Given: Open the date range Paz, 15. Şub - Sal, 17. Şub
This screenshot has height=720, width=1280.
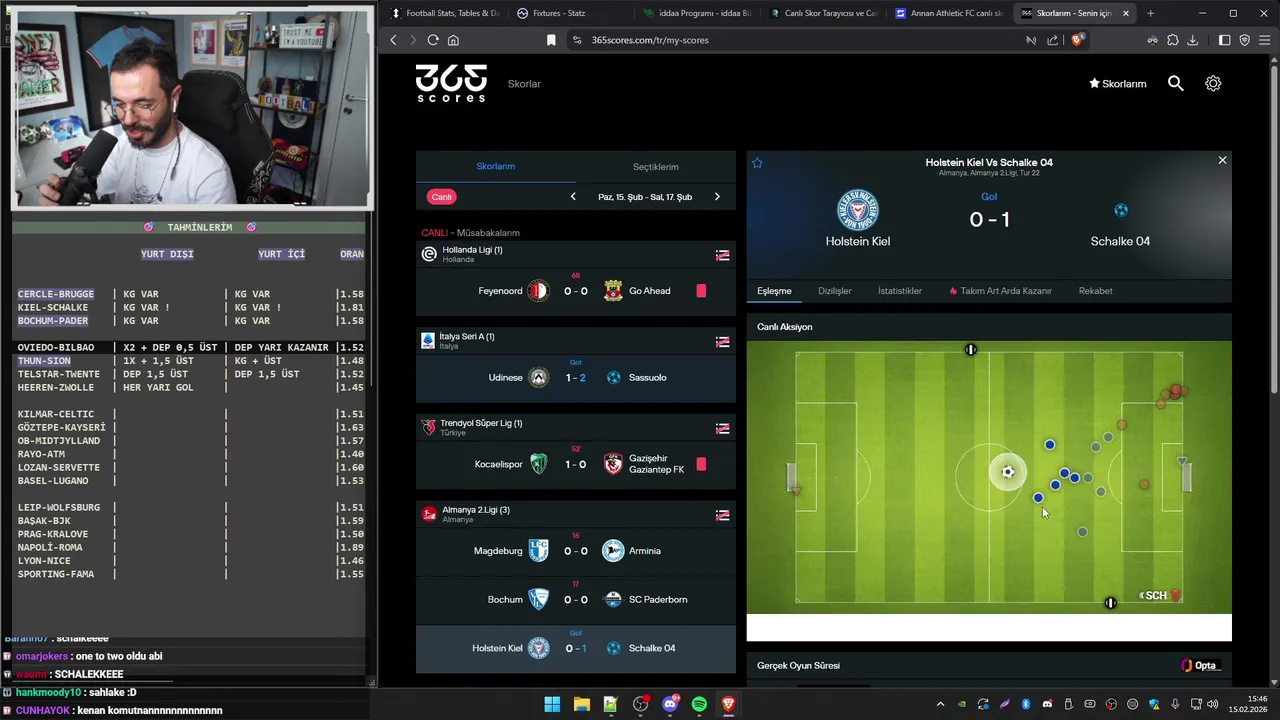Looking at the screenshot, I should [645, 197].
